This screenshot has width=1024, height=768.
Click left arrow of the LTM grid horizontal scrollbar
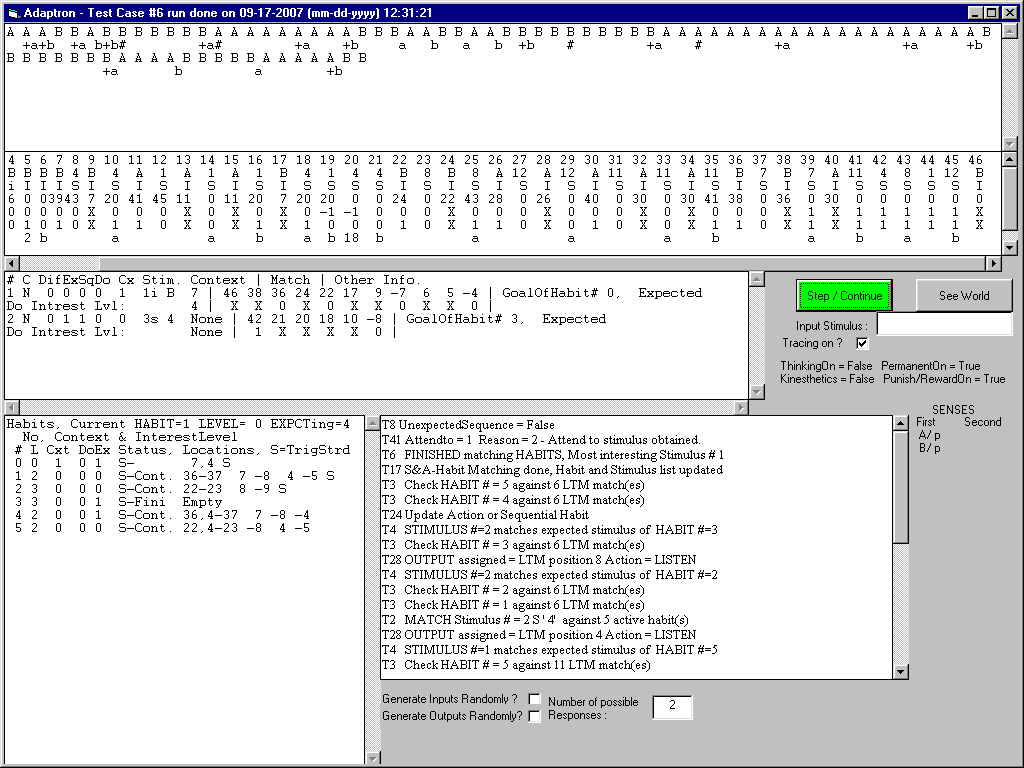pyautogui.click(x=12, y=263)
